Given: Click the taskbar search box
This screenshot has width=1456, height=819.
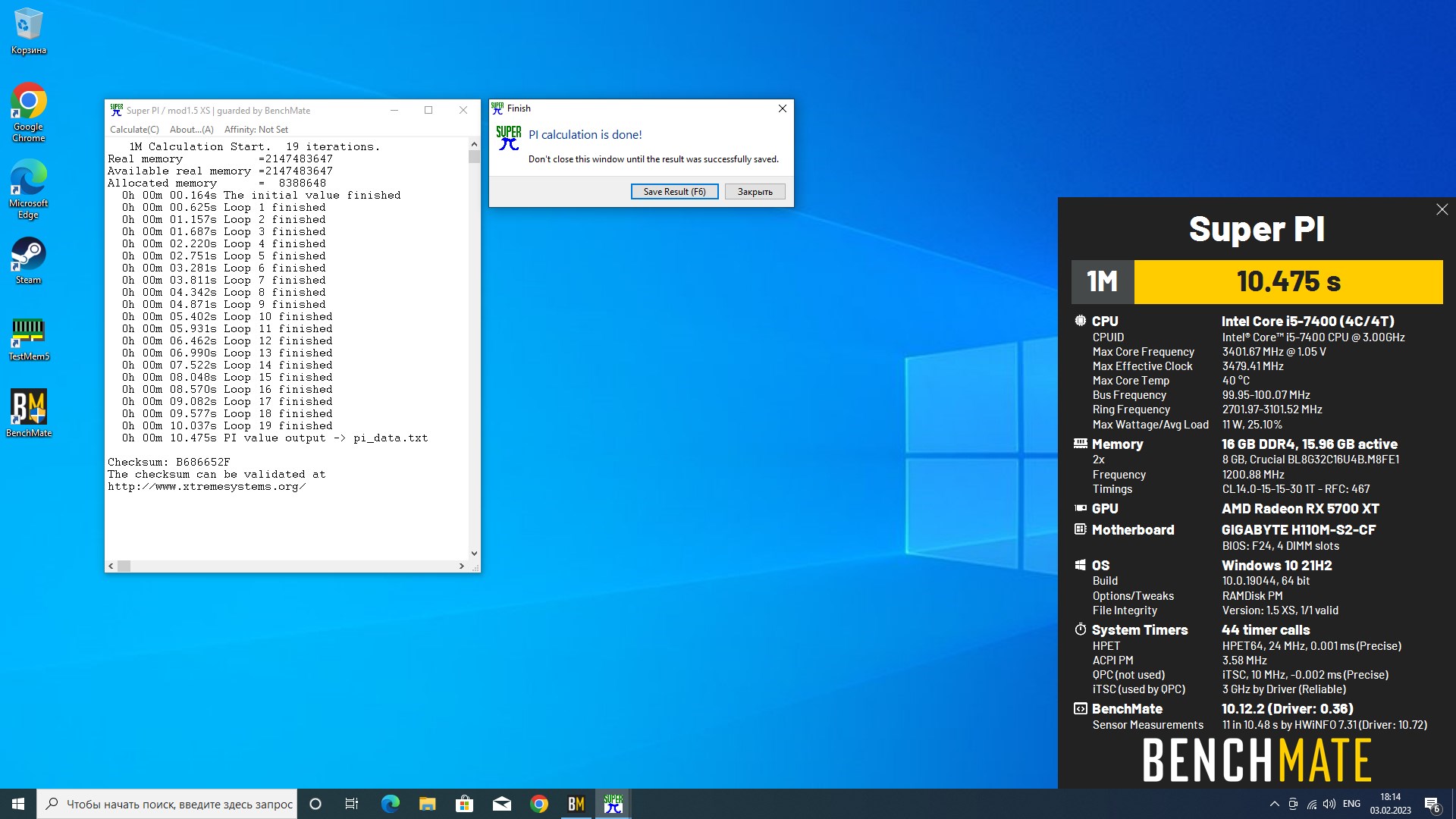Looking at the screenshot, I should (168, 804).
